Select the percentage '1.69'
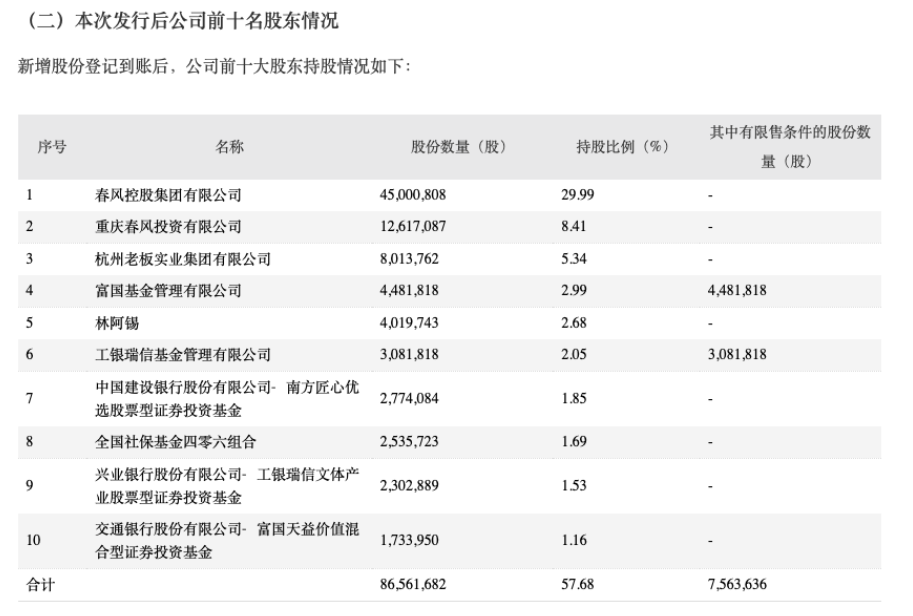The height and width of the screenshot is (616, 913). pos(574,442)
